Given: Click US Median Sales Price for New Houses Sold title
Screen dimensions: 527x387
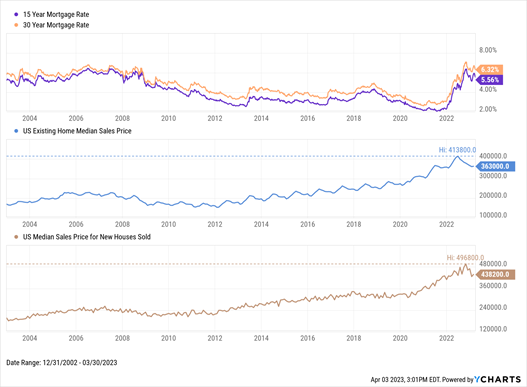Looking at the screenshot, I should (x=87, y=237).
